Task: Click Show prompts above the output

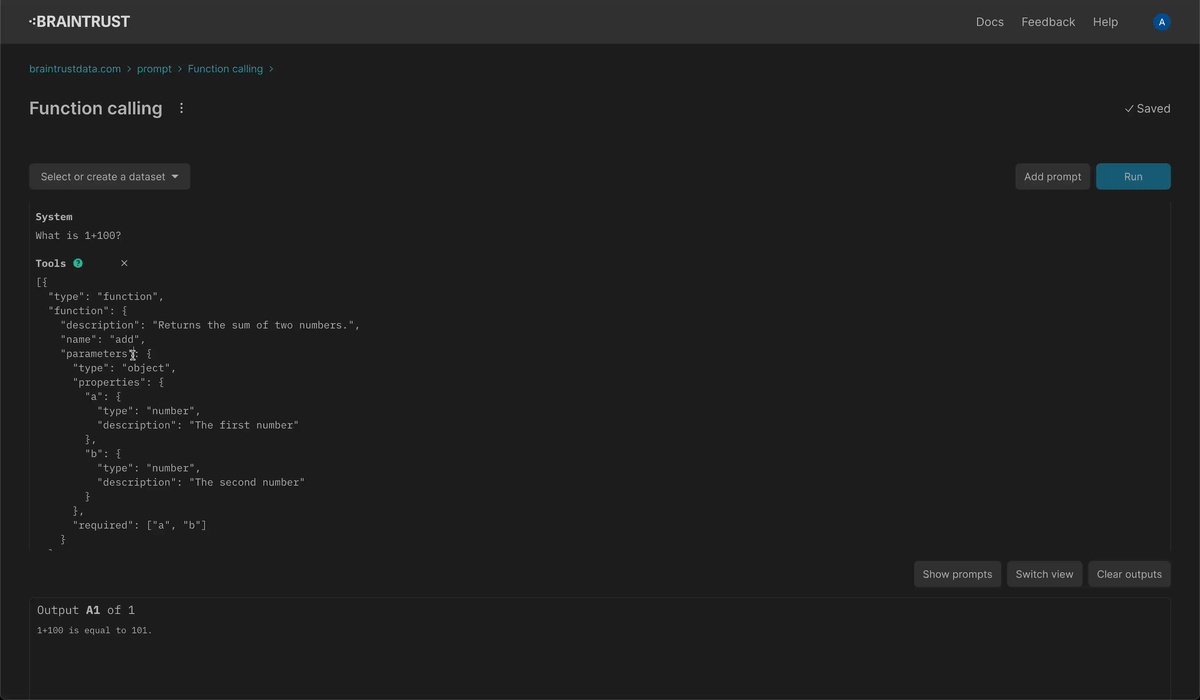Action: [957, 574]
